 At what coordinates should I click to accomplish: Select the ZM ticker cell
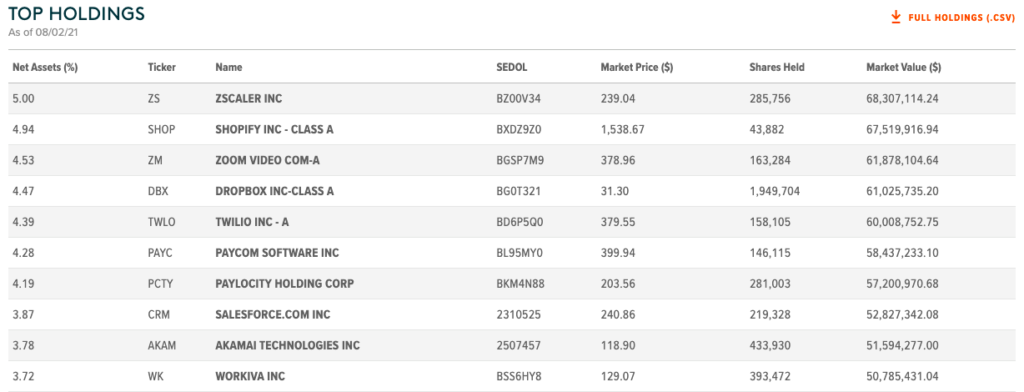point(155,160)
